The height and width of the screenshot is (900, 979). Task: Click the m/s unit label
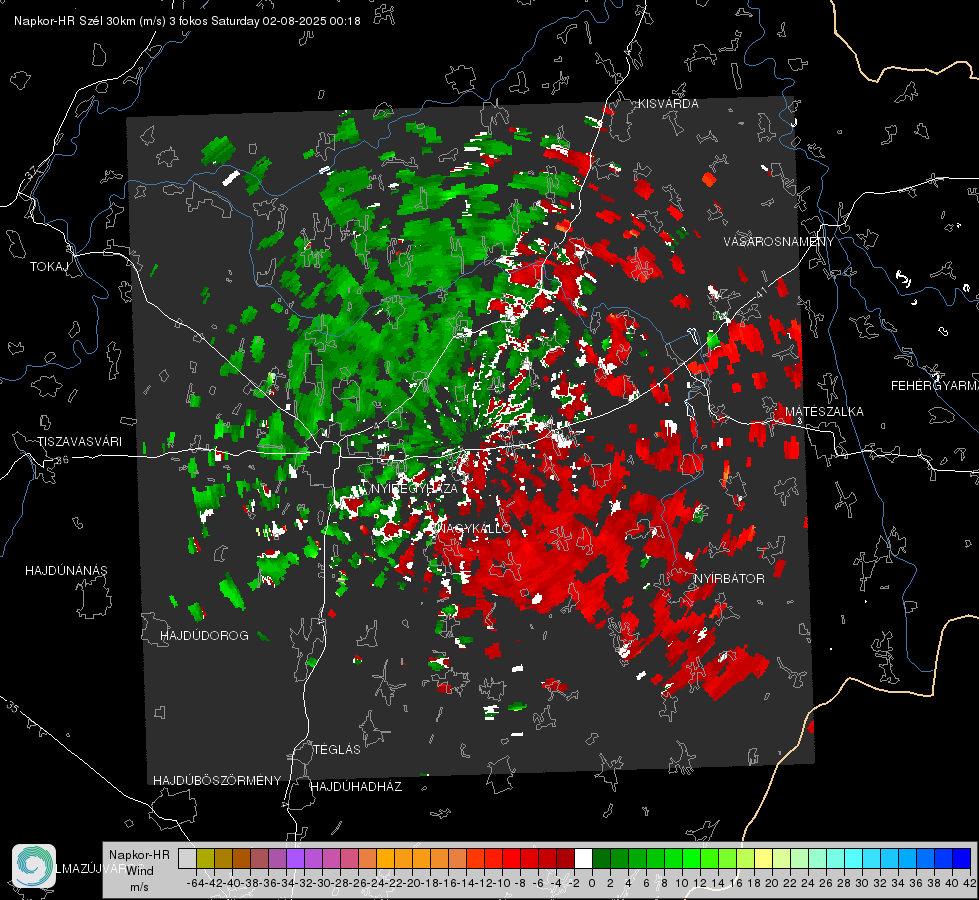pos(139,887)
